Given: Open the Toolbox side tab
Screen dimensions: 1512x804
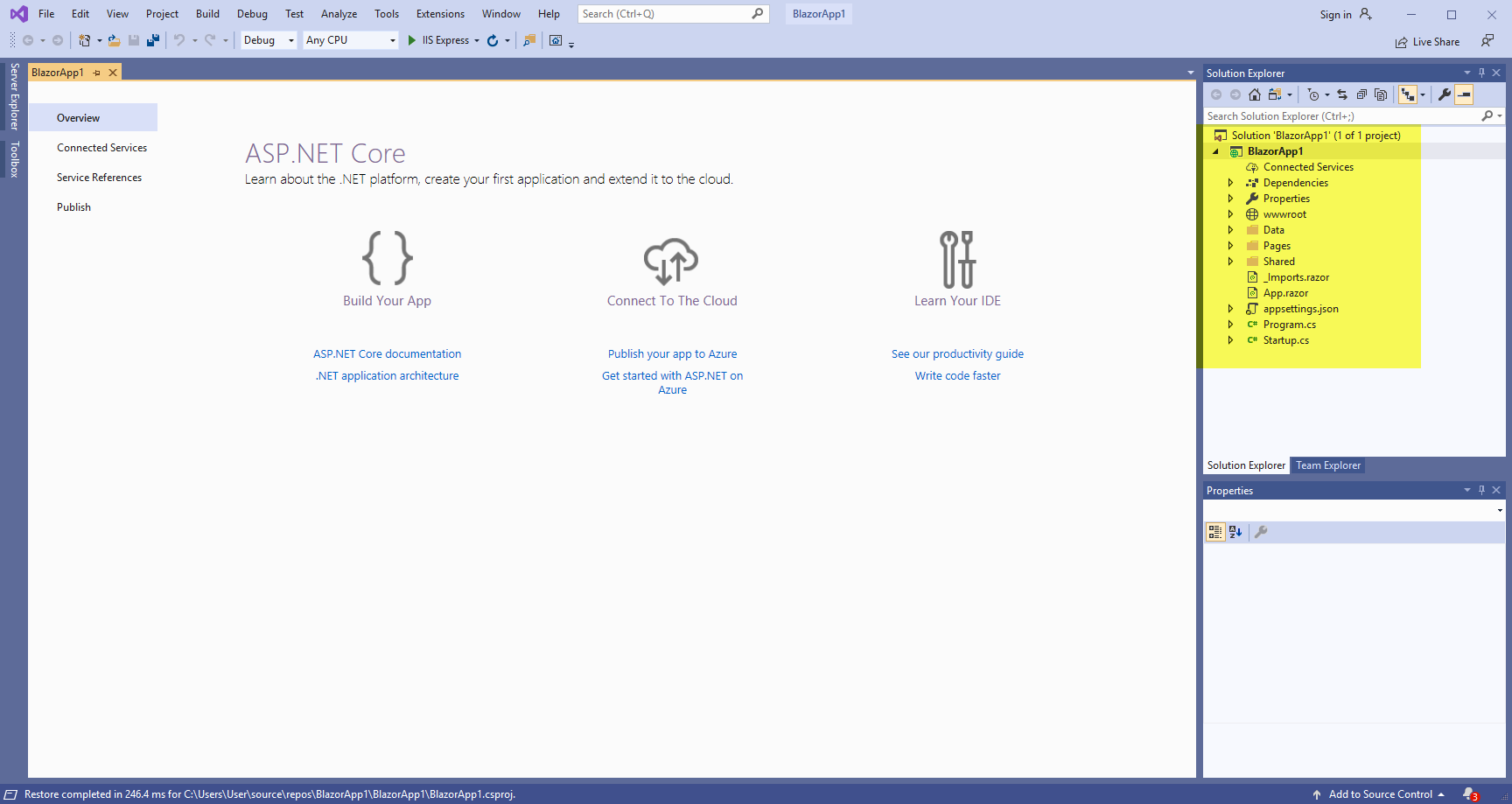Looking at the screenshot, I should (14, 159).
